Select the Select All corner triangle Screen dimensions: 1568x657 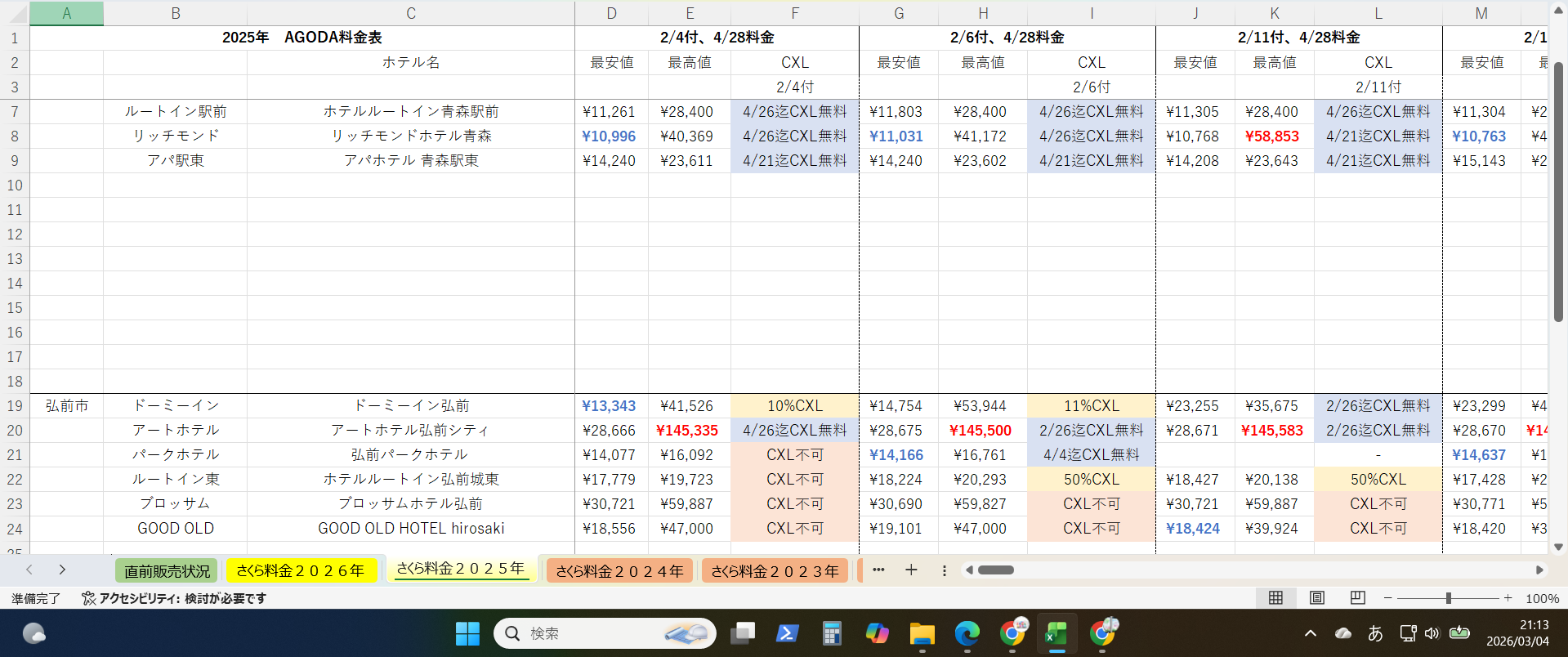pyautogui.click(x=15, y=13)
